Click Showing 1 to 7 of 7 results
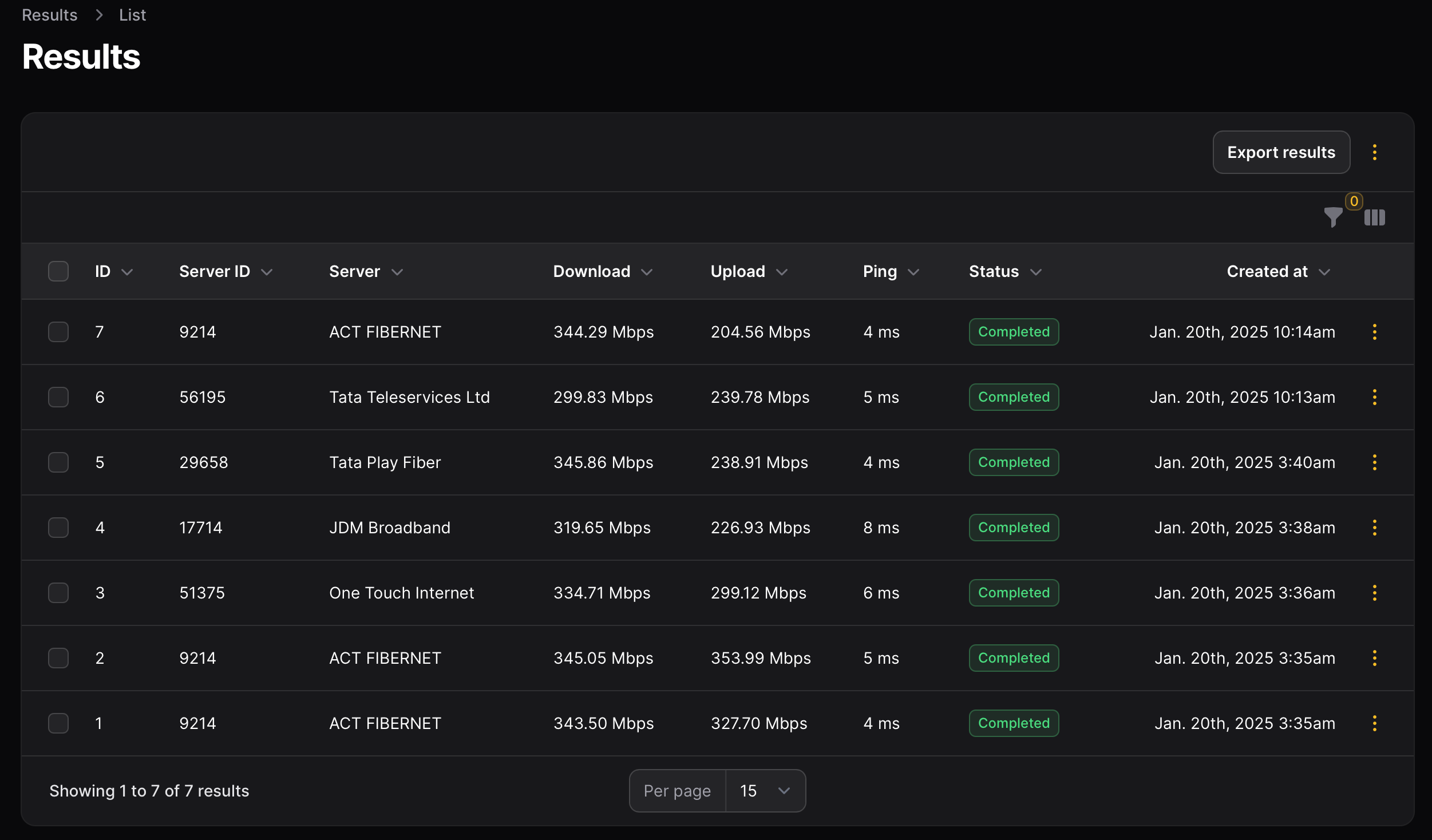This screenshot has width=1432, height=840. point(149,791)
